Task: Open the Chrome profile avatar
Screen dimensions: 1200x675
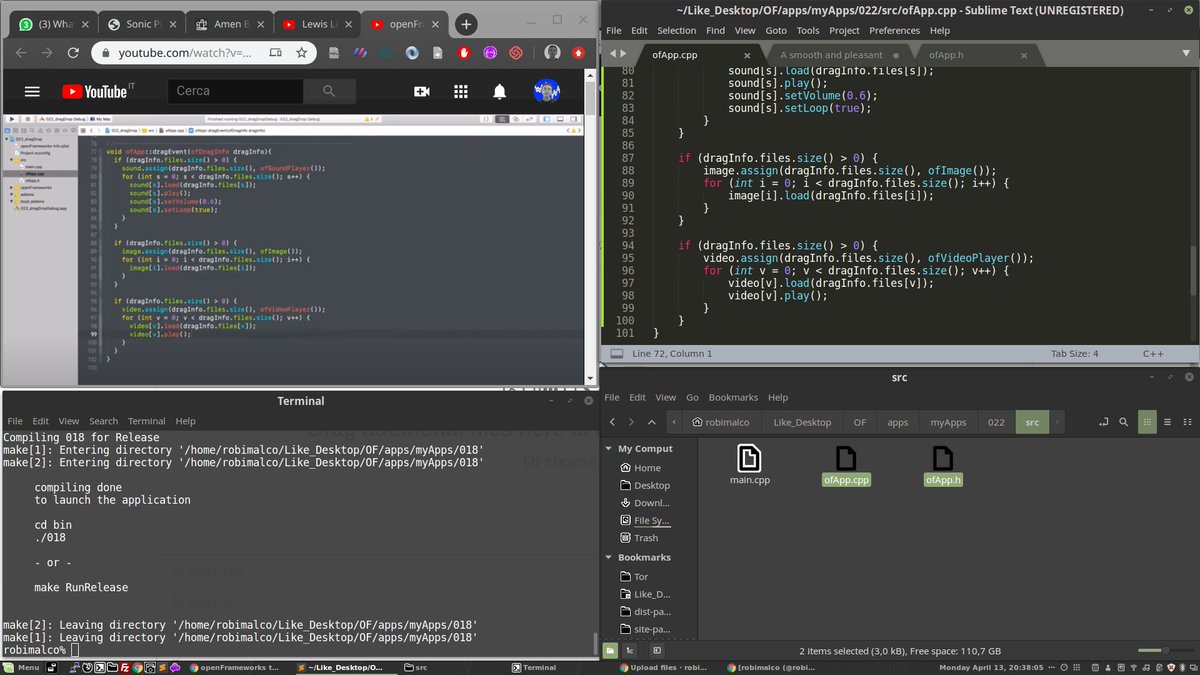Action: (x=552, y=52)
